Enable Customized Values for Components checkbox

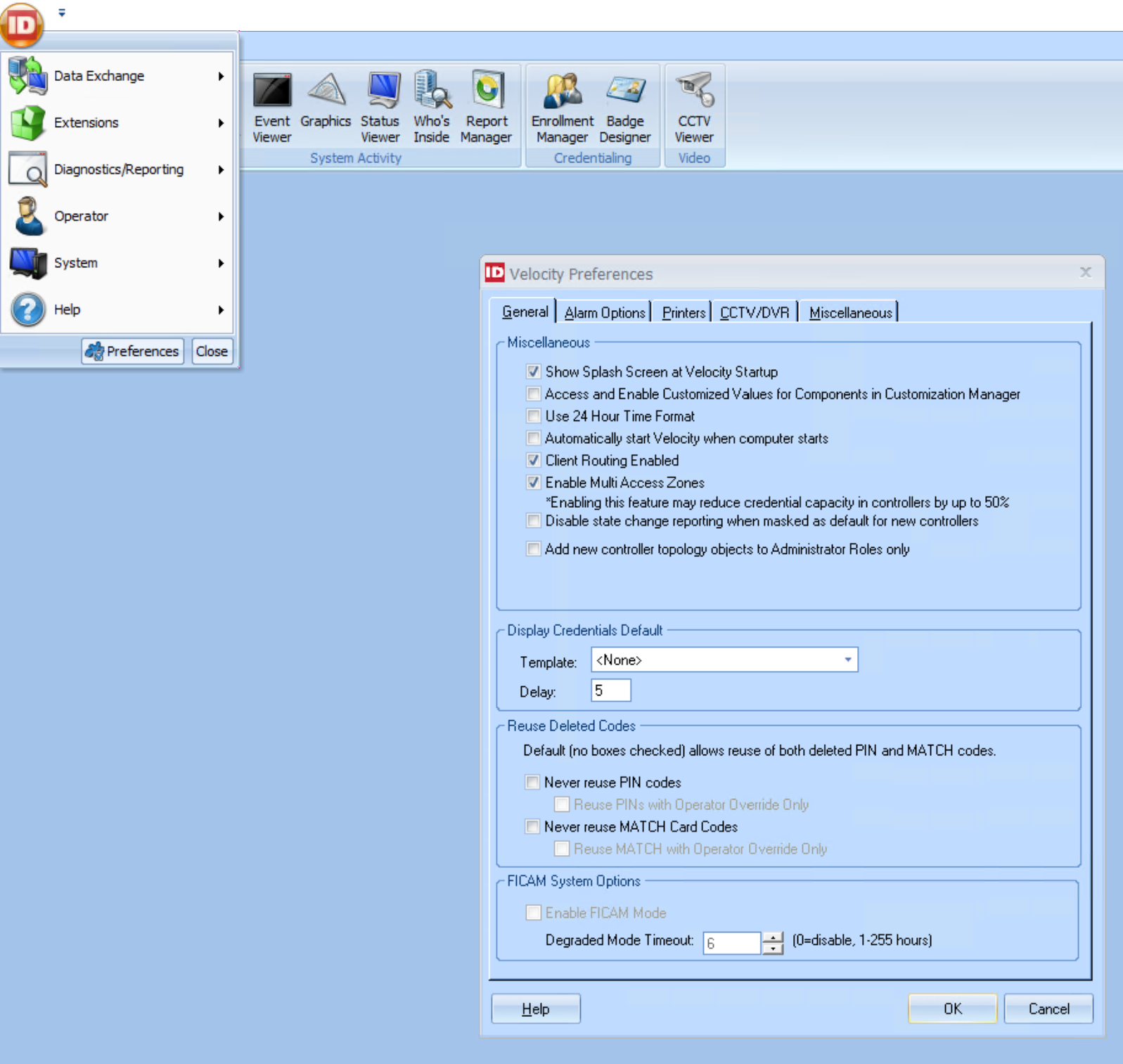534,394
